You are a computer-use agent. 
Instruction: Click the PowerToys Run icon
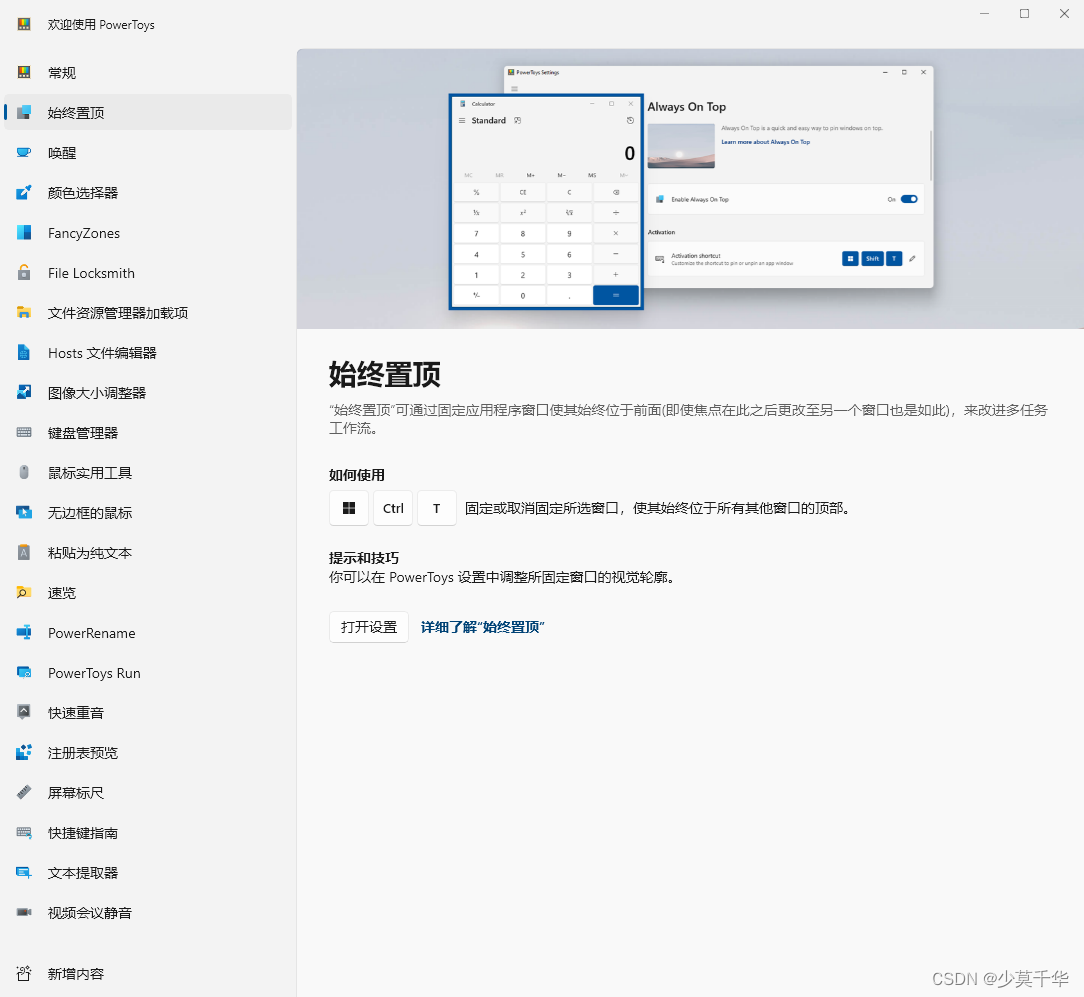(24, 673)
